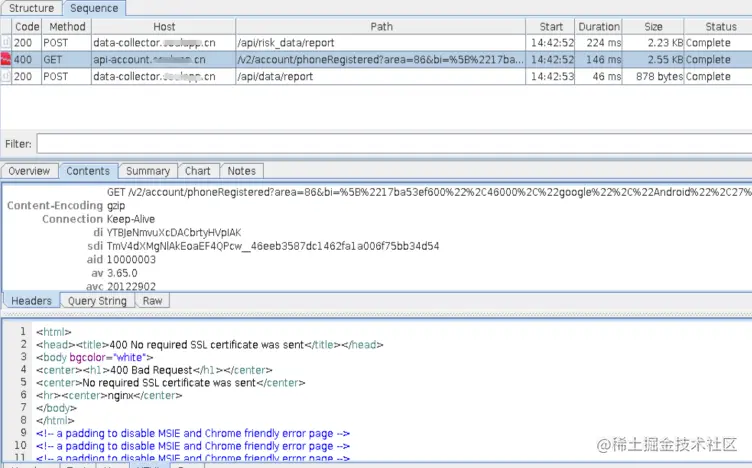This screenshot has width=752, height=468.
Task: Select the di header value YTBJeNmvuXcDACbrtyHVpIAK
Action: pos(174,233)
